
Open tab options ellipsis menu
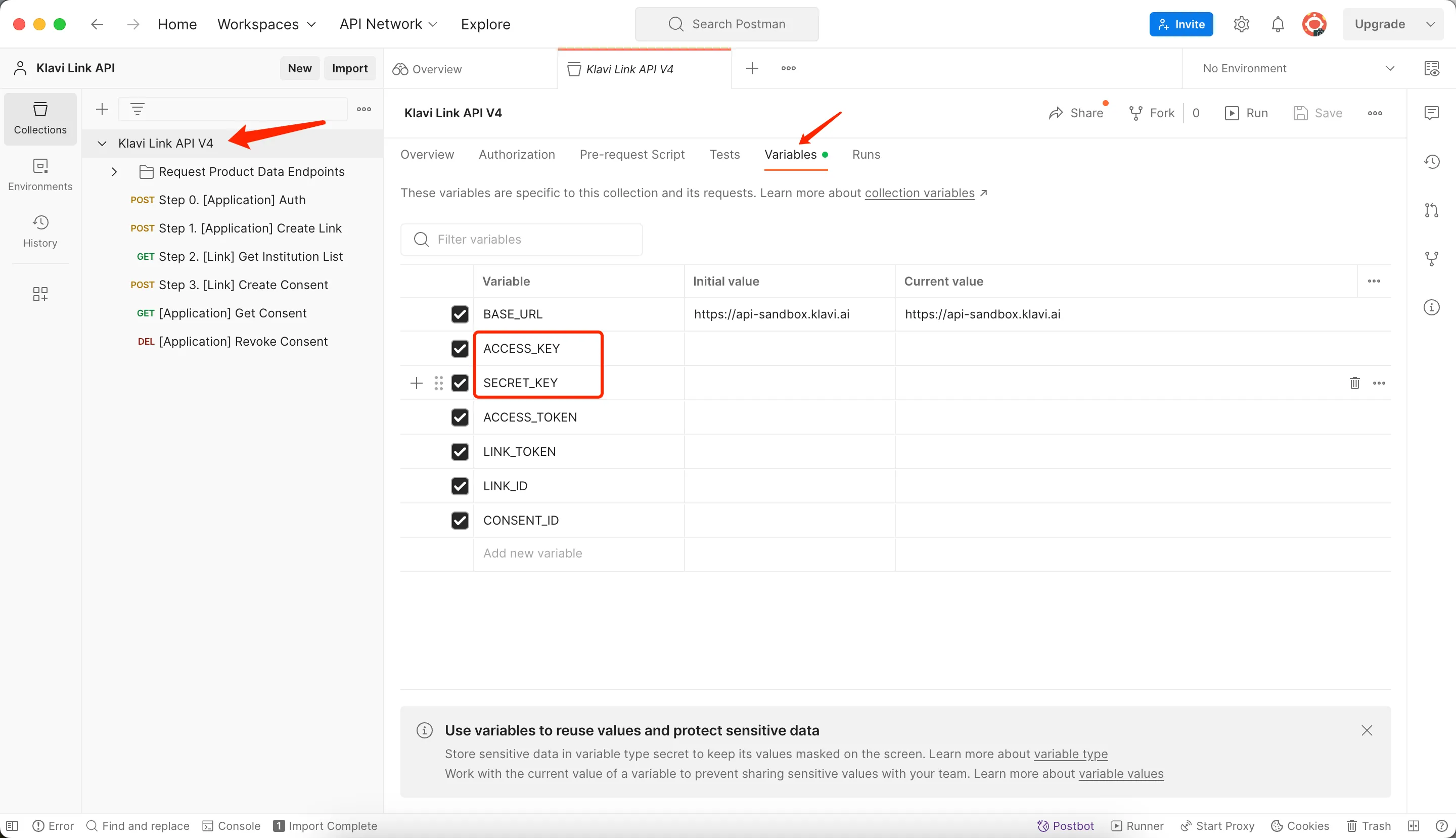click(788, 69)
